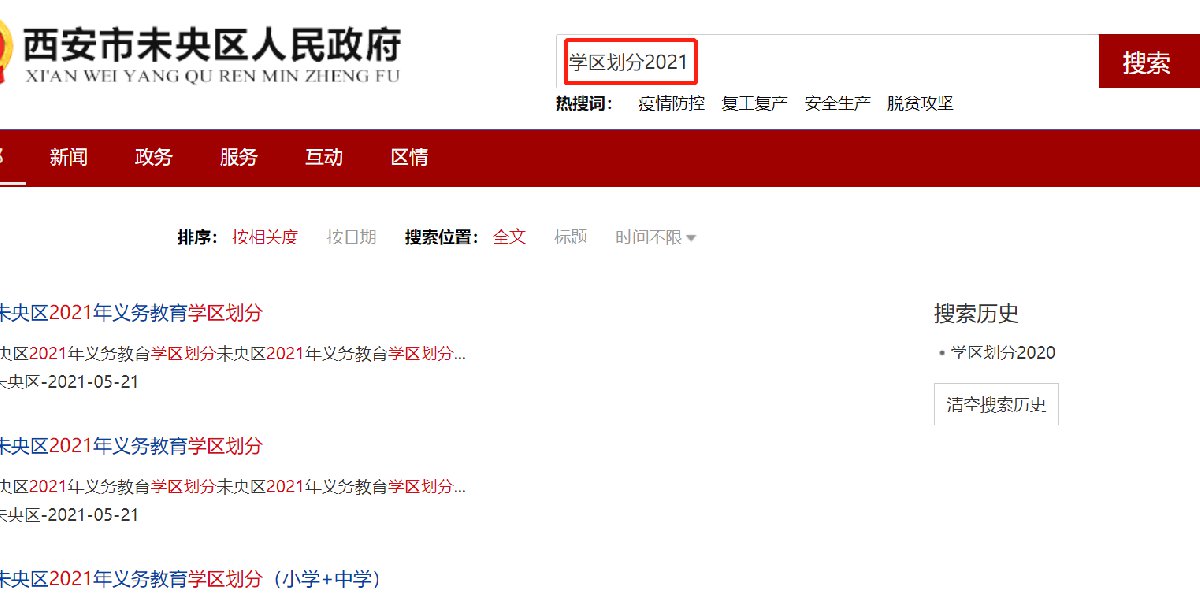Set search position to 标题
Image resolution: width=1200 pixels, height=600 pixels.
(x=571, y=237)
